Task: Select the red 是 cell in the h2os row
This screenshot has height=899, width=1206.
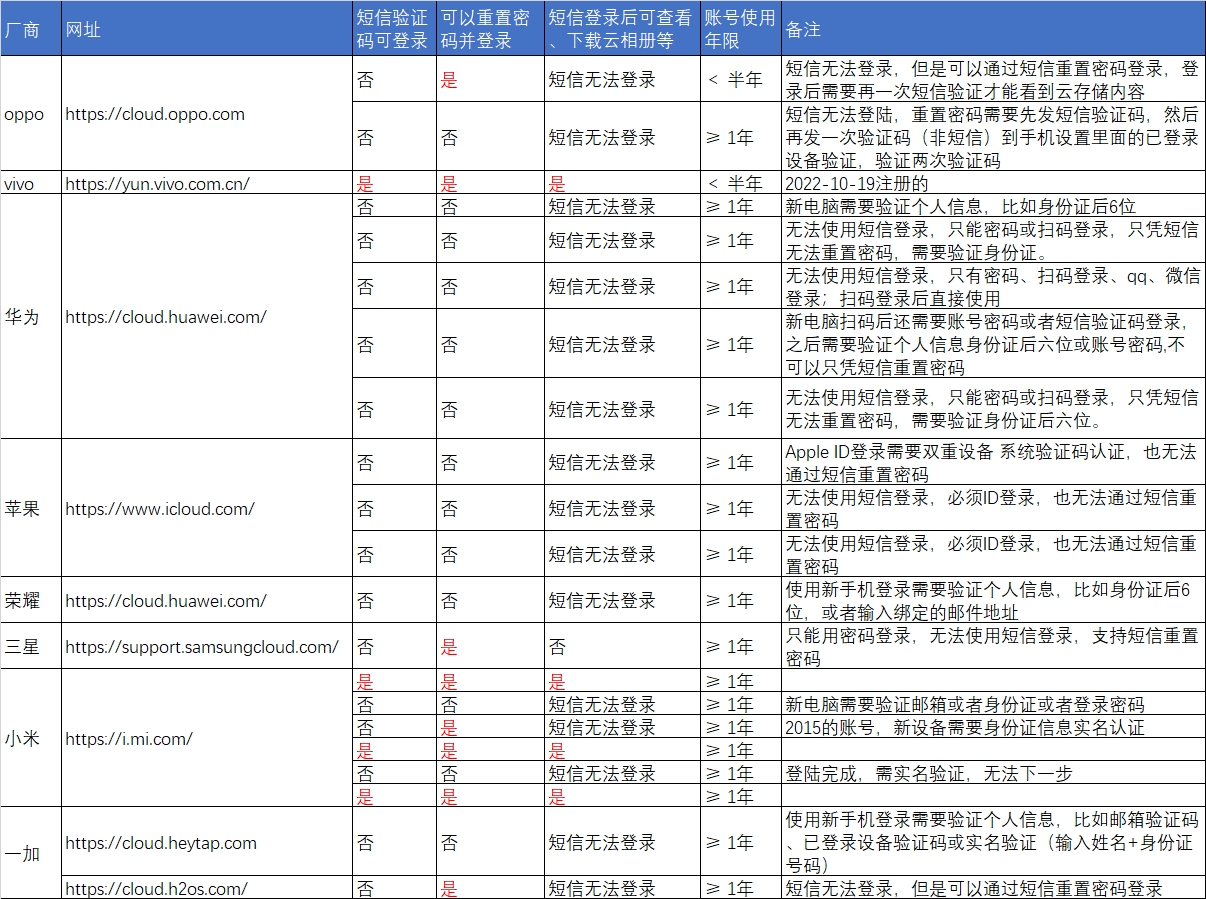Action: [490, 888]
